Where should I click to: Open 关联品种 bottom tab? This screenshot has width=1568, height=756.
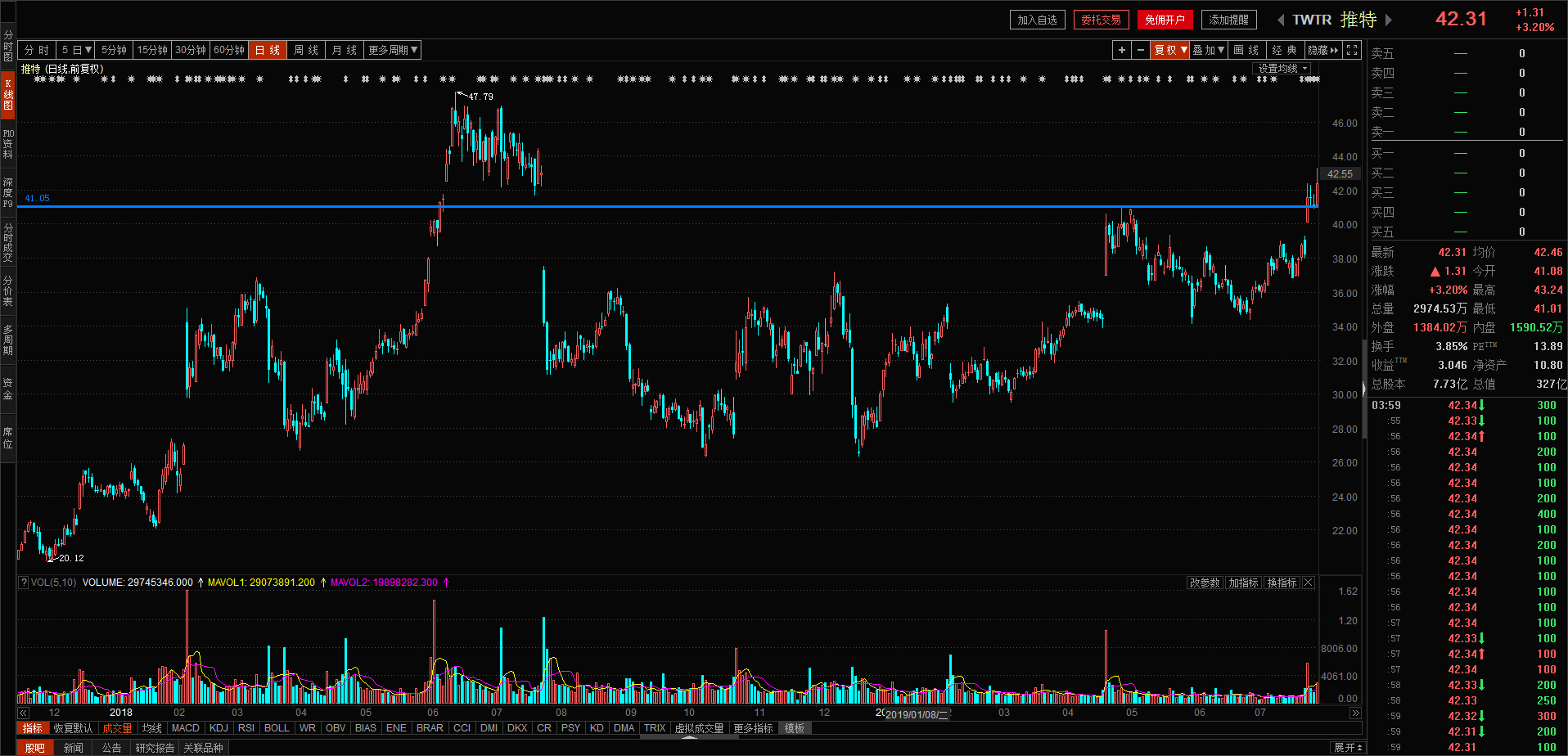(203, 748)
